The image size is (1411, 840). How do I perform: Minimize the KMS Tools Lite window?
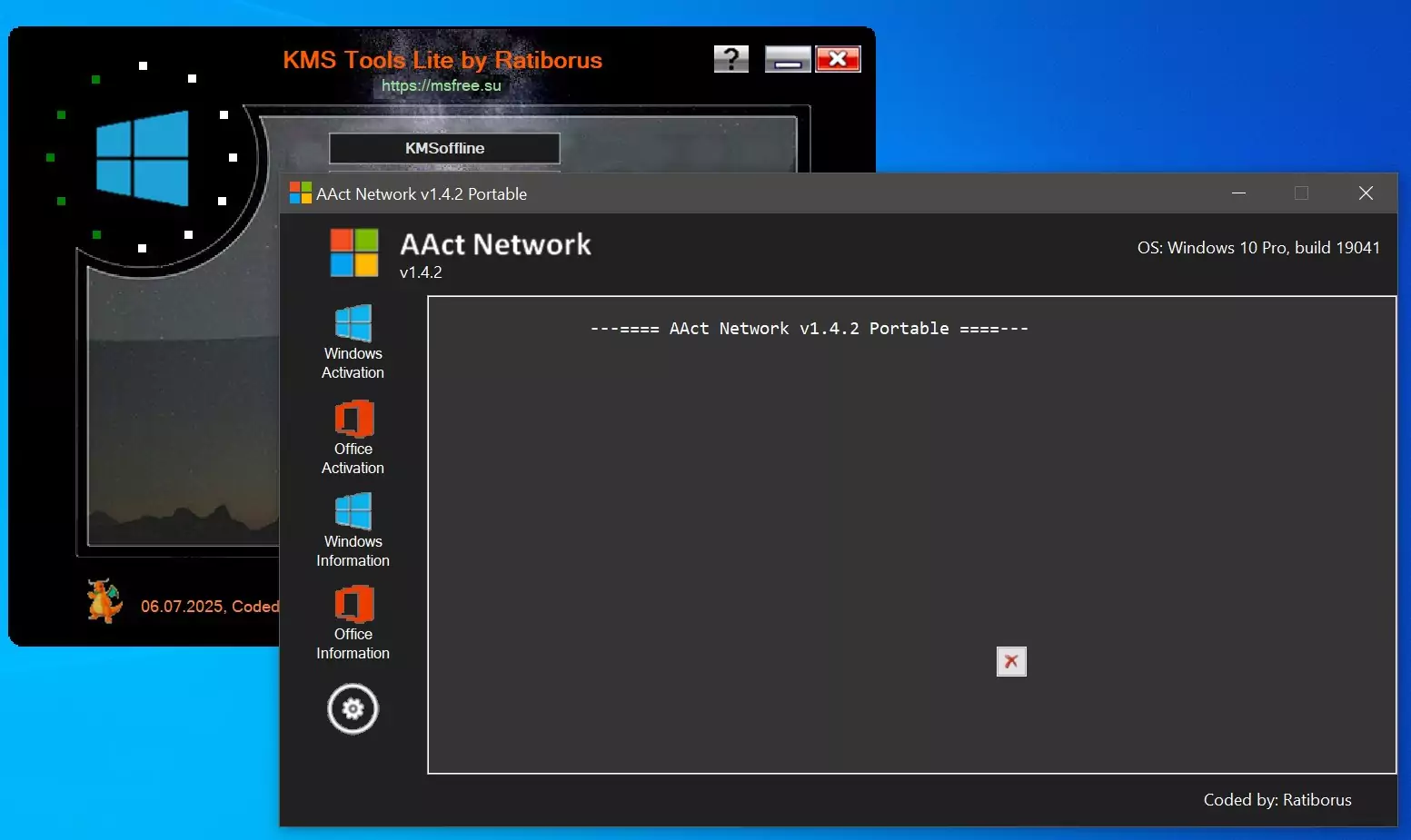[788, 59]
